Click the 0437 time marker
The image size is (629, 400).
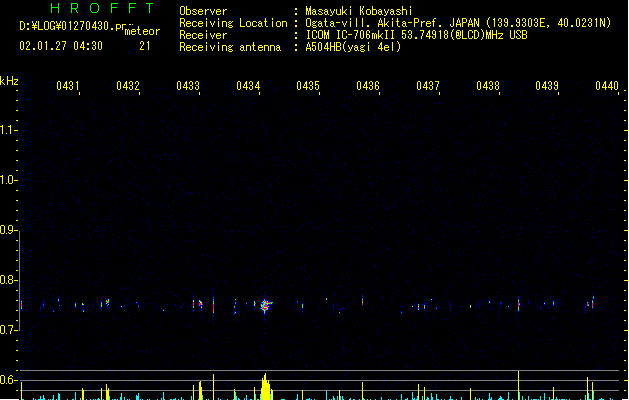point(428,85)
